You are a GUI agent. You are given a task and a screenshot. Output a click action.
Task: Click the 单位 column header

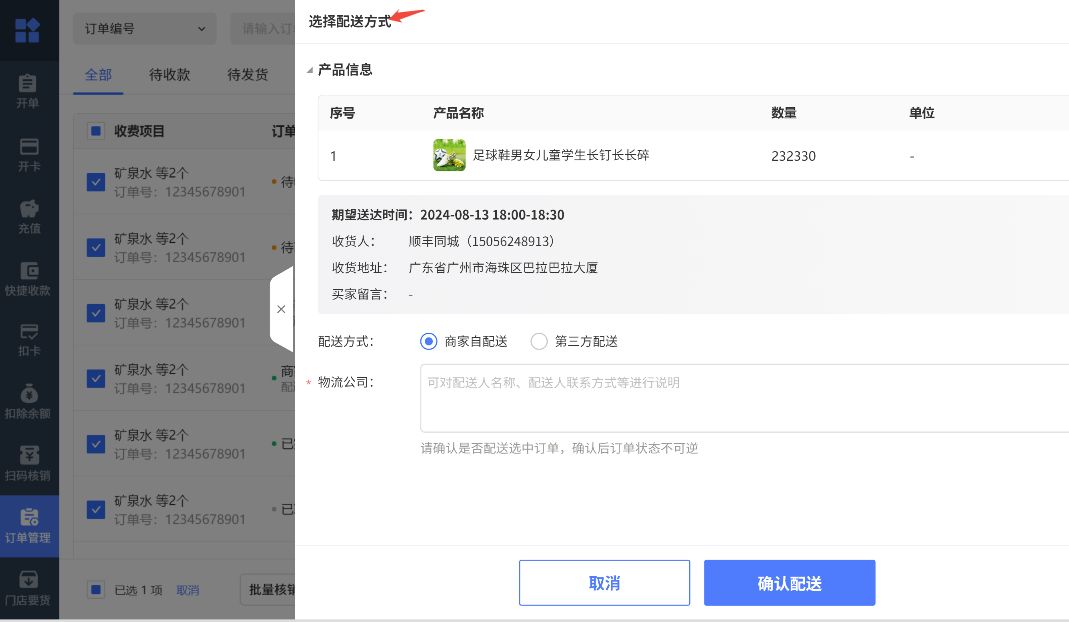click(x=922, y=113)
